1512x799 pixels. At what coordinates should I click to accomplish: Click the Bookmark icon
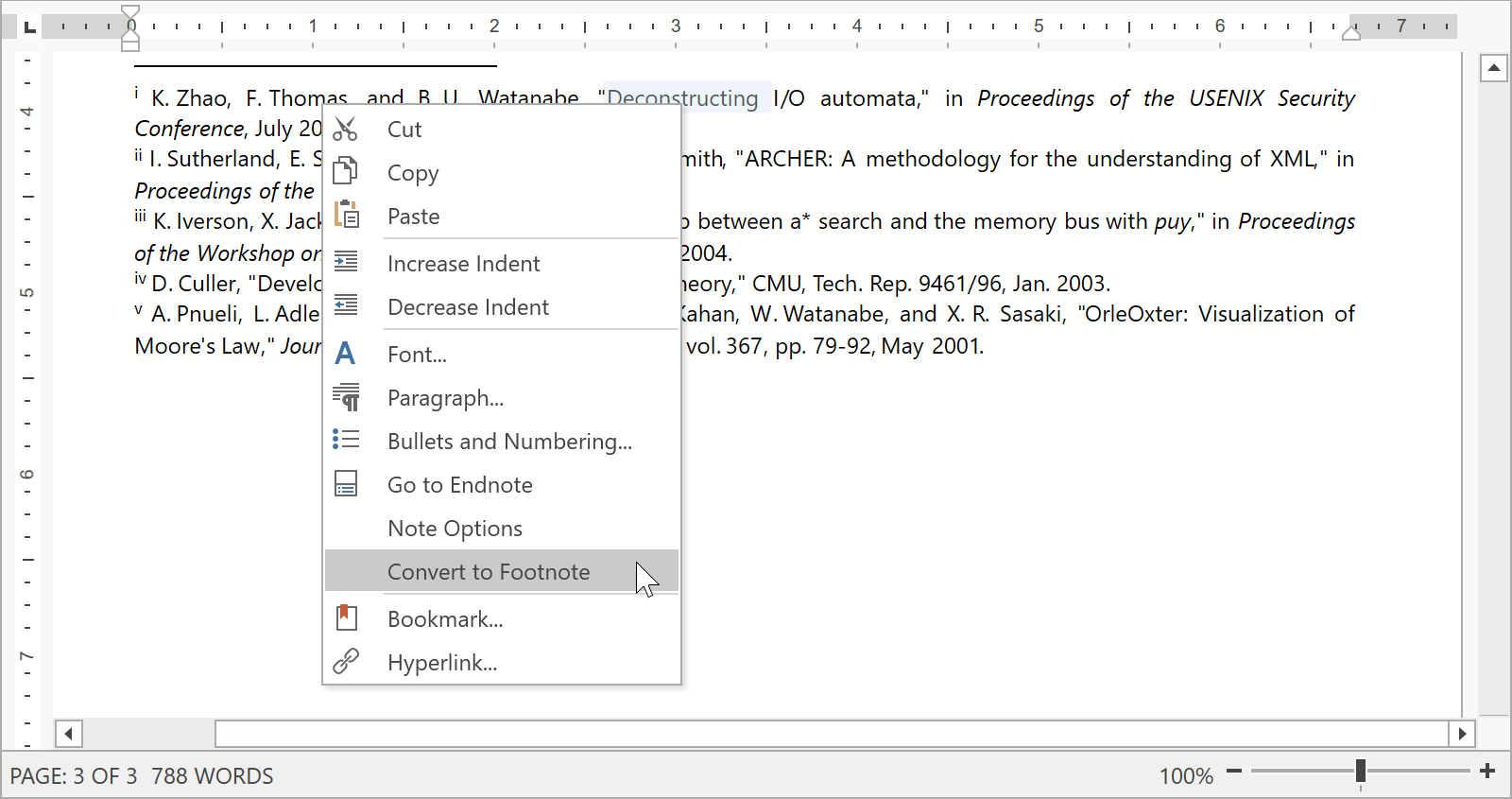coord(346,618)
